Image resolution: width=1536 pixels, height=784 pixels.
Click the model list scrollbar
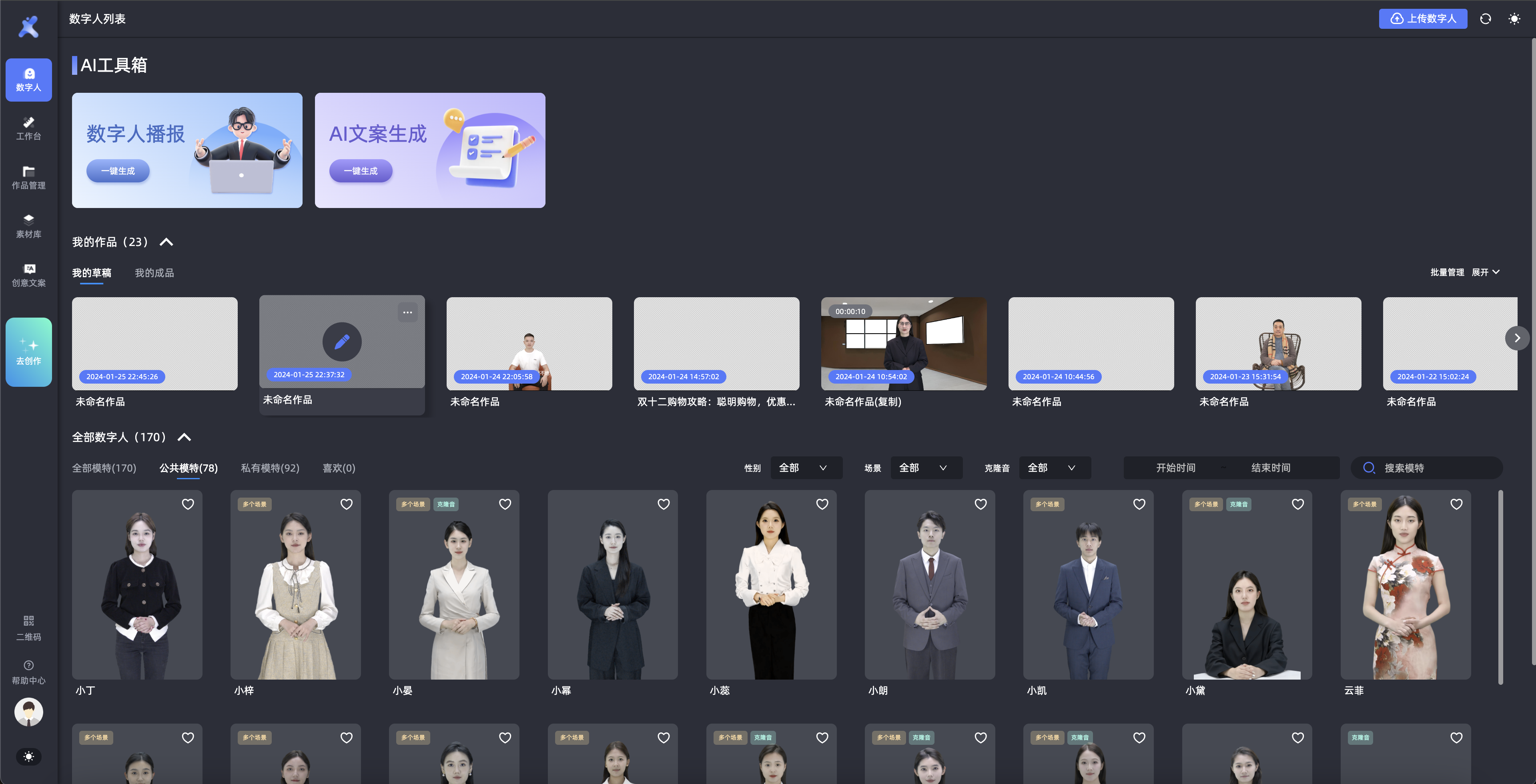[1500, 587]
